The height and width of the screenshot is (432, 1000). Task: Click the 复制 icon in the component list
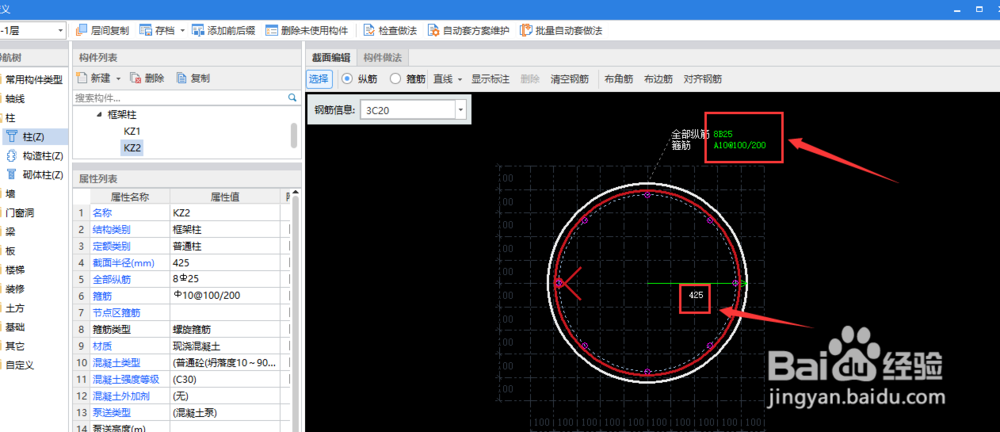[182, 78]
